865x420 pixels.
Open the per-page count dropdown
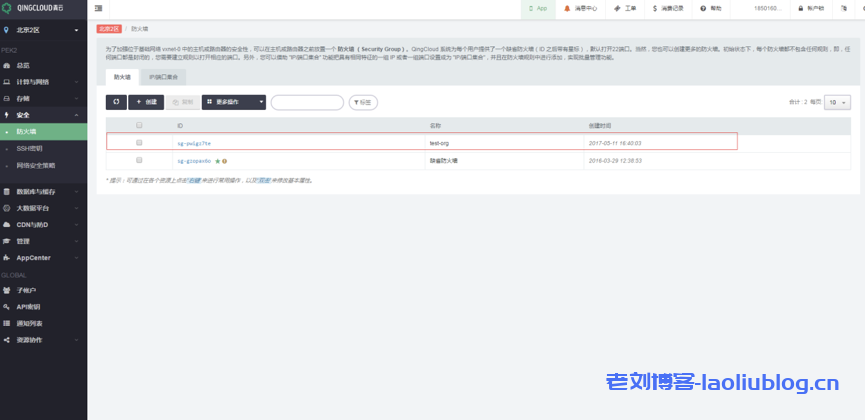[837, 102]
